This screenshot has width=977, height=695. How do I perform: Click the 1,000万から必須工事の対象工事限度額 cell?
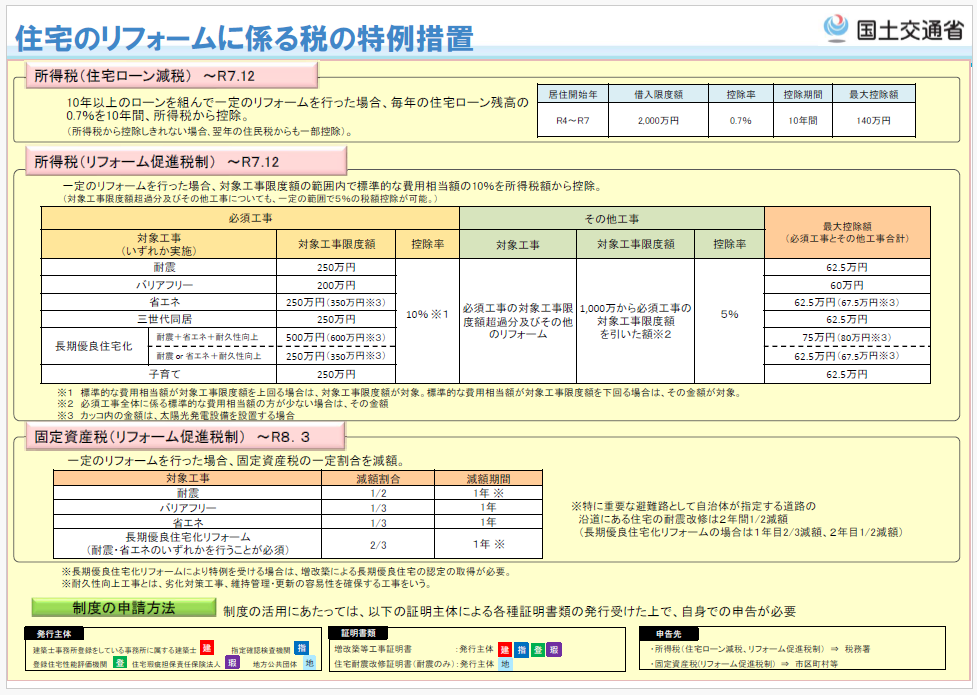(636, 321)
